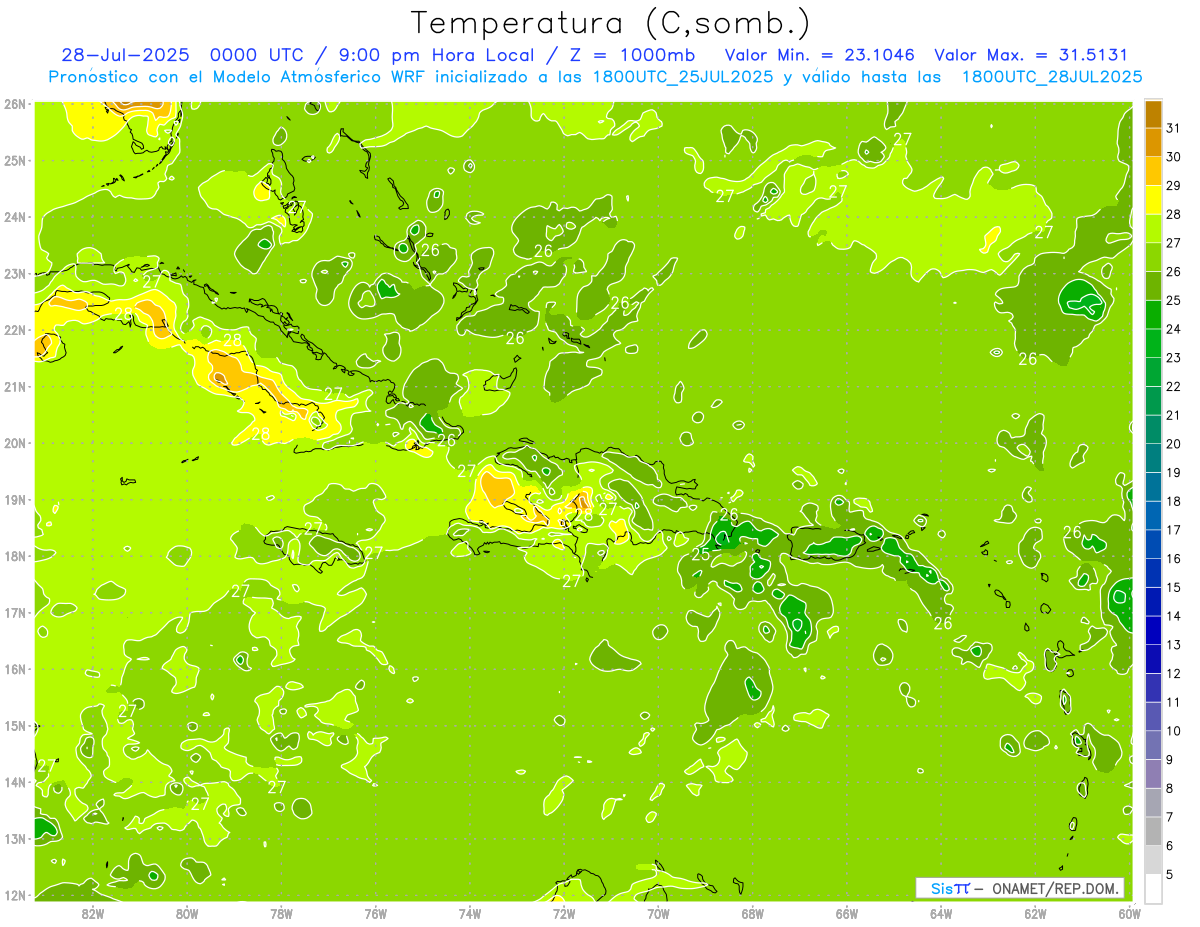The image size is (1200, 927).
Task: Click the "Valor Max. = 31.5131" text
Action: tap(1031, 55)
